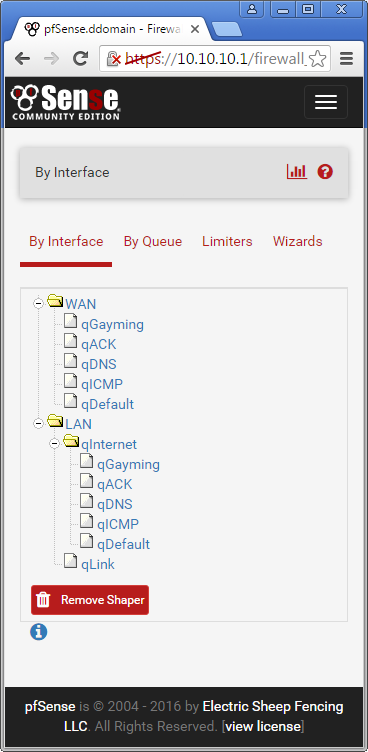Click page icon beside WAN qDefault
The width and height of the screenshot is (368, 752).
click(71, 401)
